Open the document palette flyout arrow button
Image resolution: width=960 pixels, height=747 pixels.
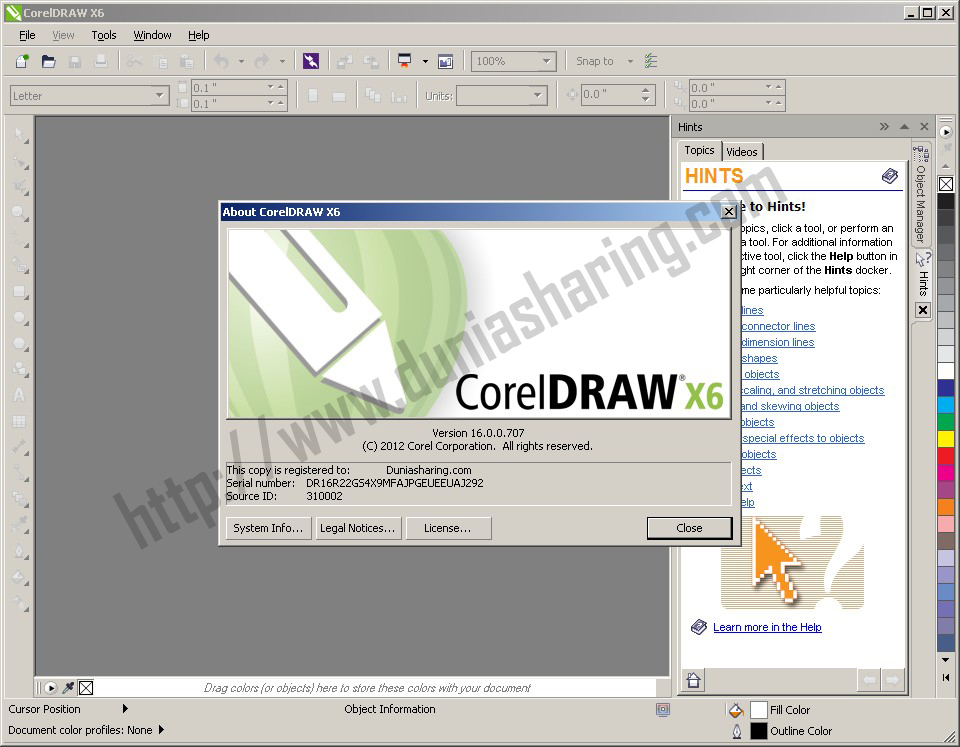[51, 688]
